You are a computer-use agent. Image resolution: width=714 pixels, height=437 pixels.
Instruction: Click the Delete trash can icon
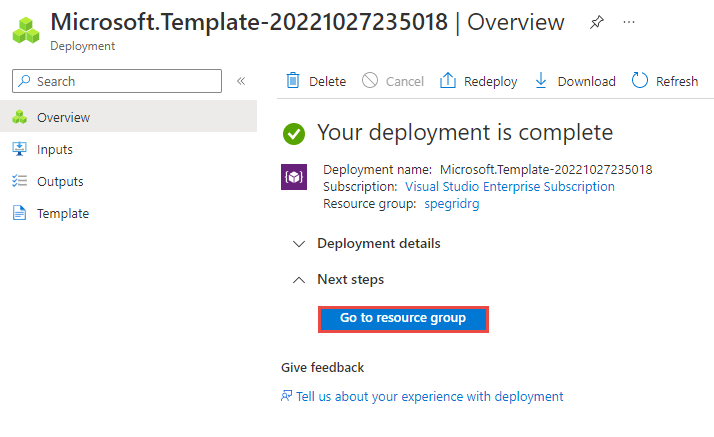pyautogui.click(x=293, y=81)
